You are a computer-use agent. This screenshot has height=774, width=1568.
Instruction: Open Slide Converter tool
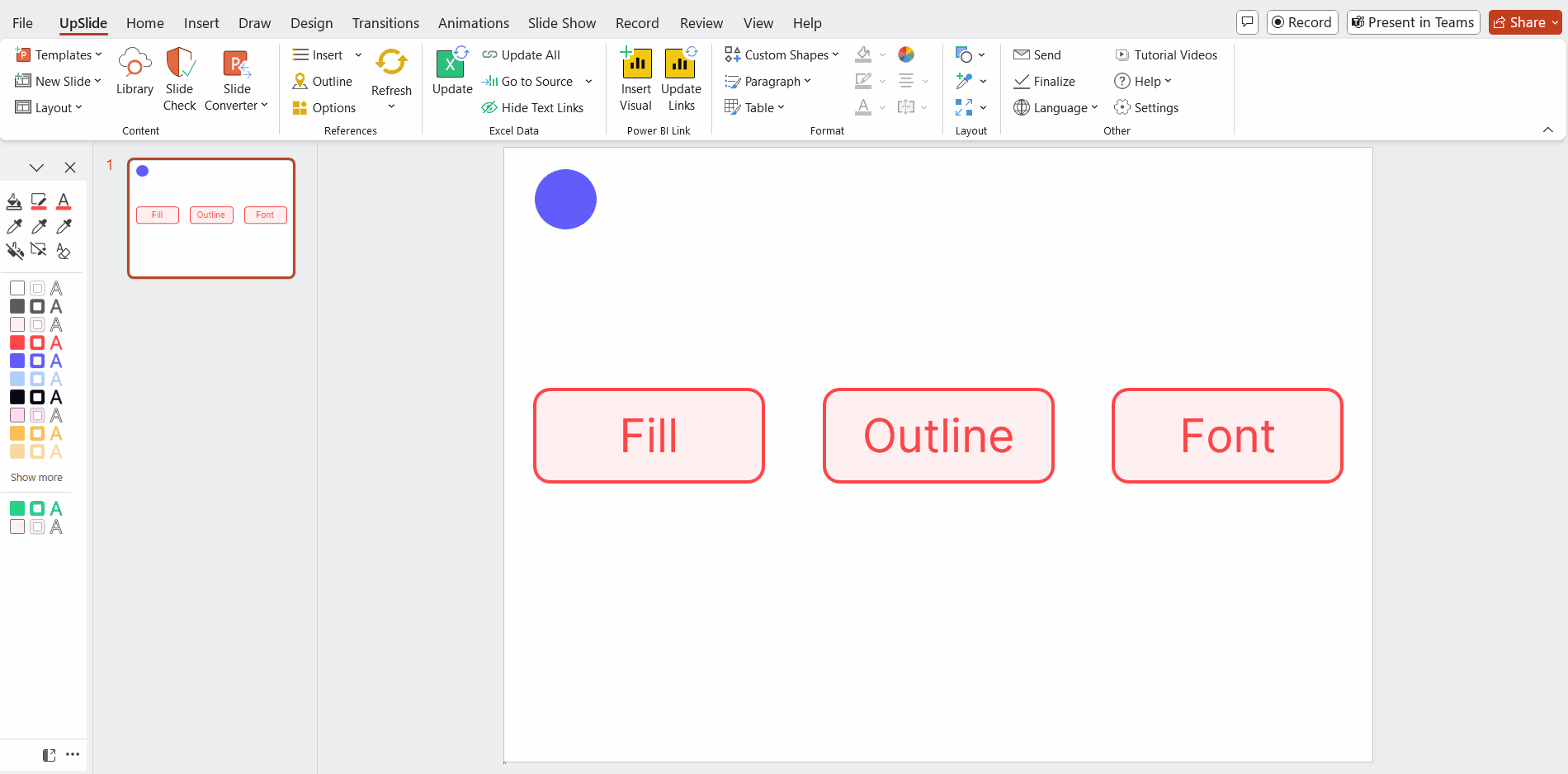point(236,78)
